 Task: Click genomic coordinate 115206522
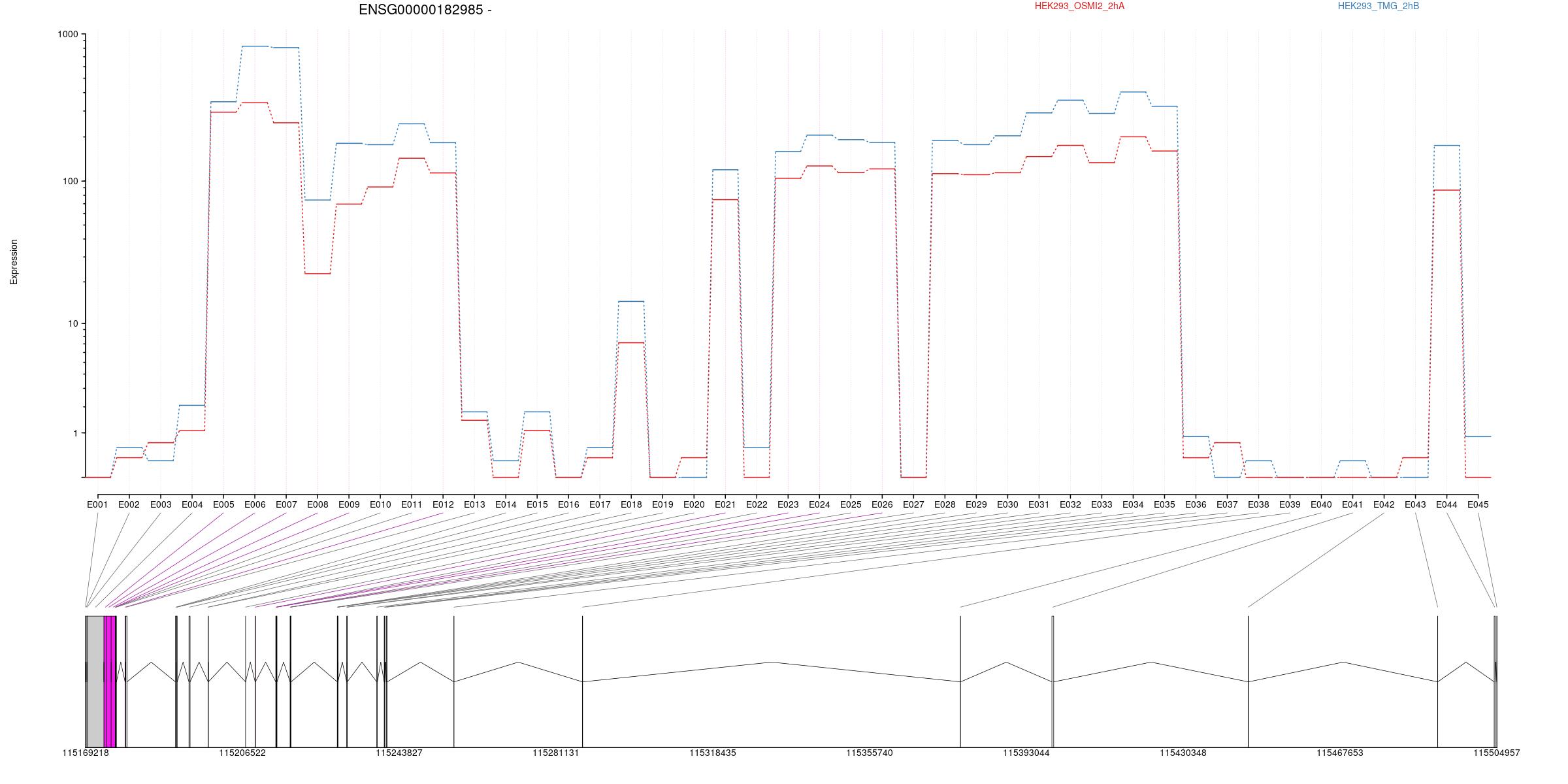[242, 753]
